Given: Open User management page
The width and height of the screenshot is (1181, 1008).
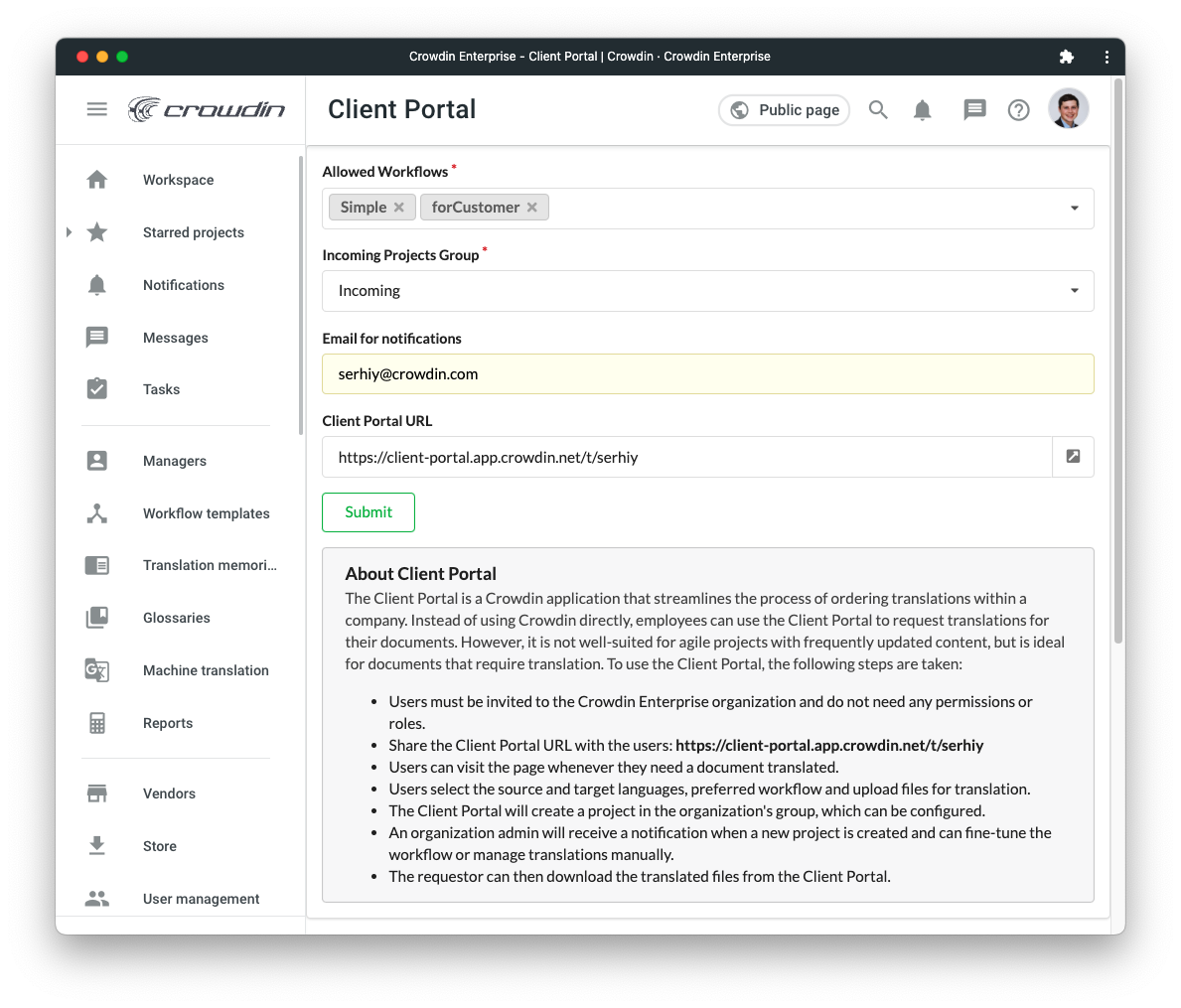Looking at the screenshot, I should pos(201,899).
